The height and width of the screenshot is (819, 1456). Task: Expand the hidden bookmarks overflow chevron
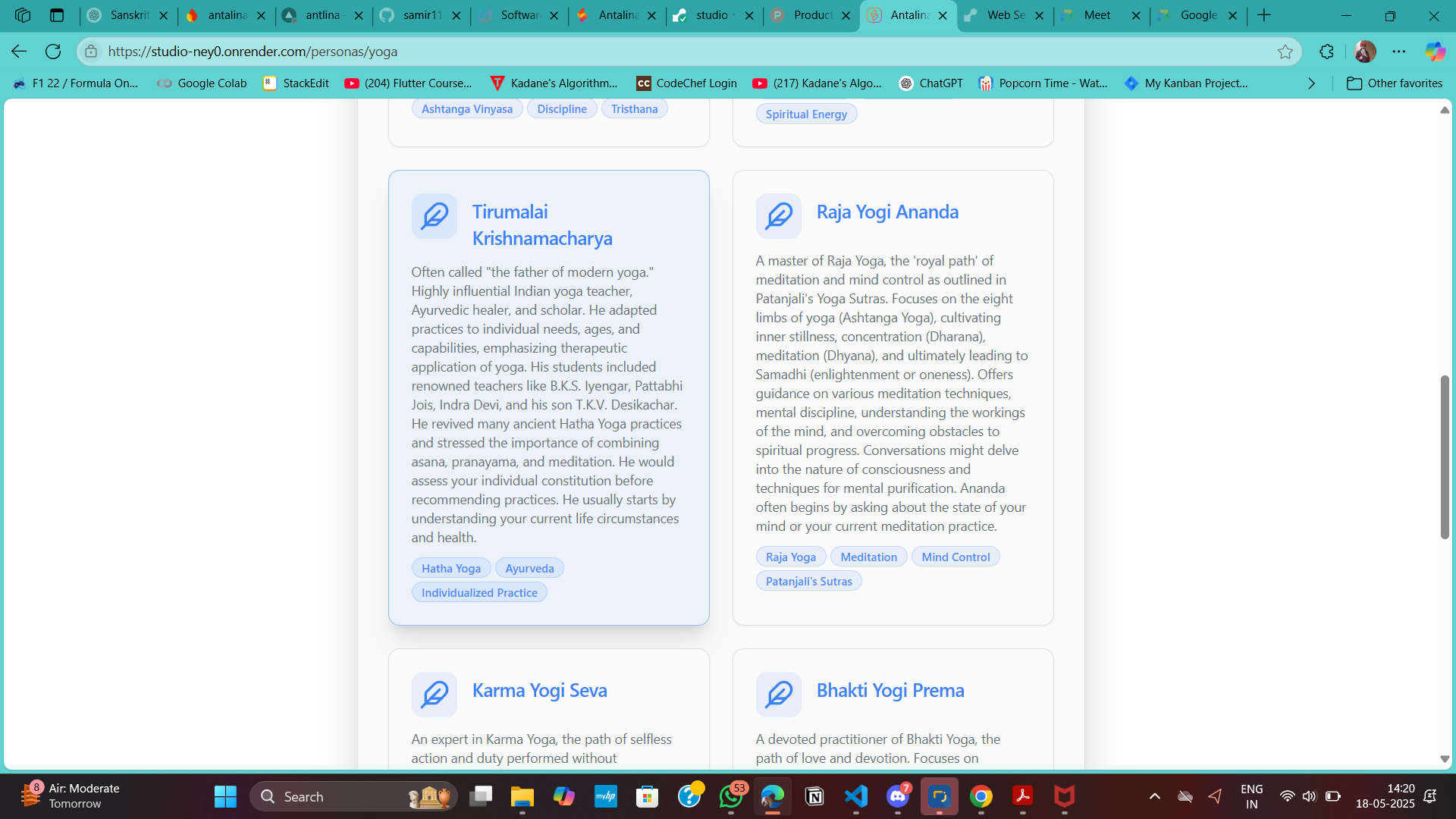point(1311,83)
